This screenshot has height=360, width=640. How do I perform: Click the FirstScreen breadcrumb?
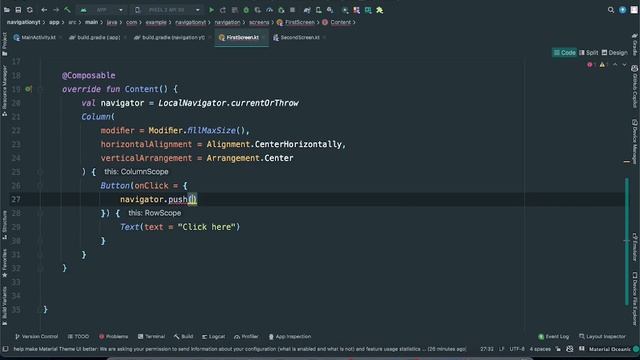point(296,22)
